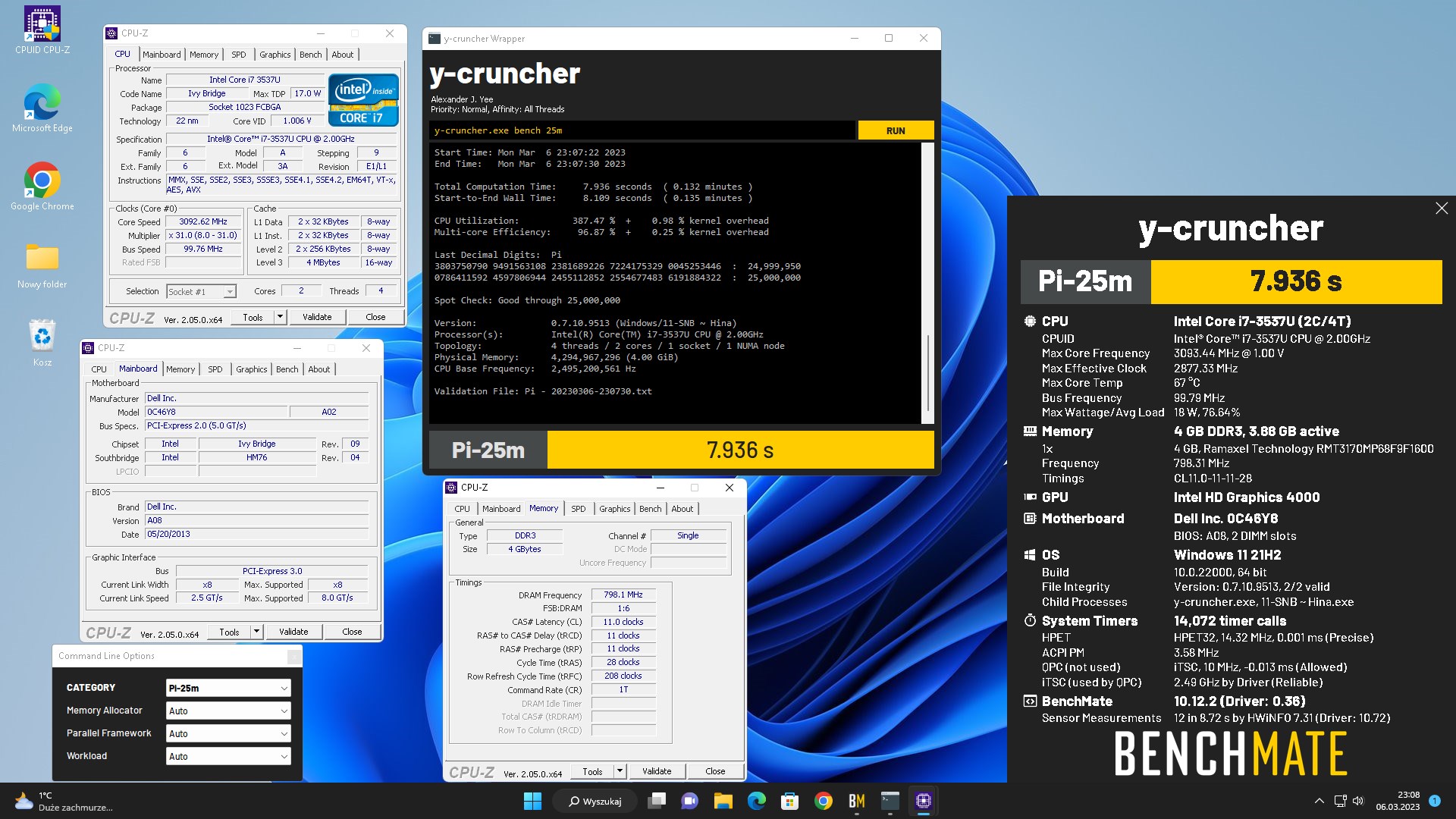Open About tab in Memory CPU-Z window

point(682,509)
